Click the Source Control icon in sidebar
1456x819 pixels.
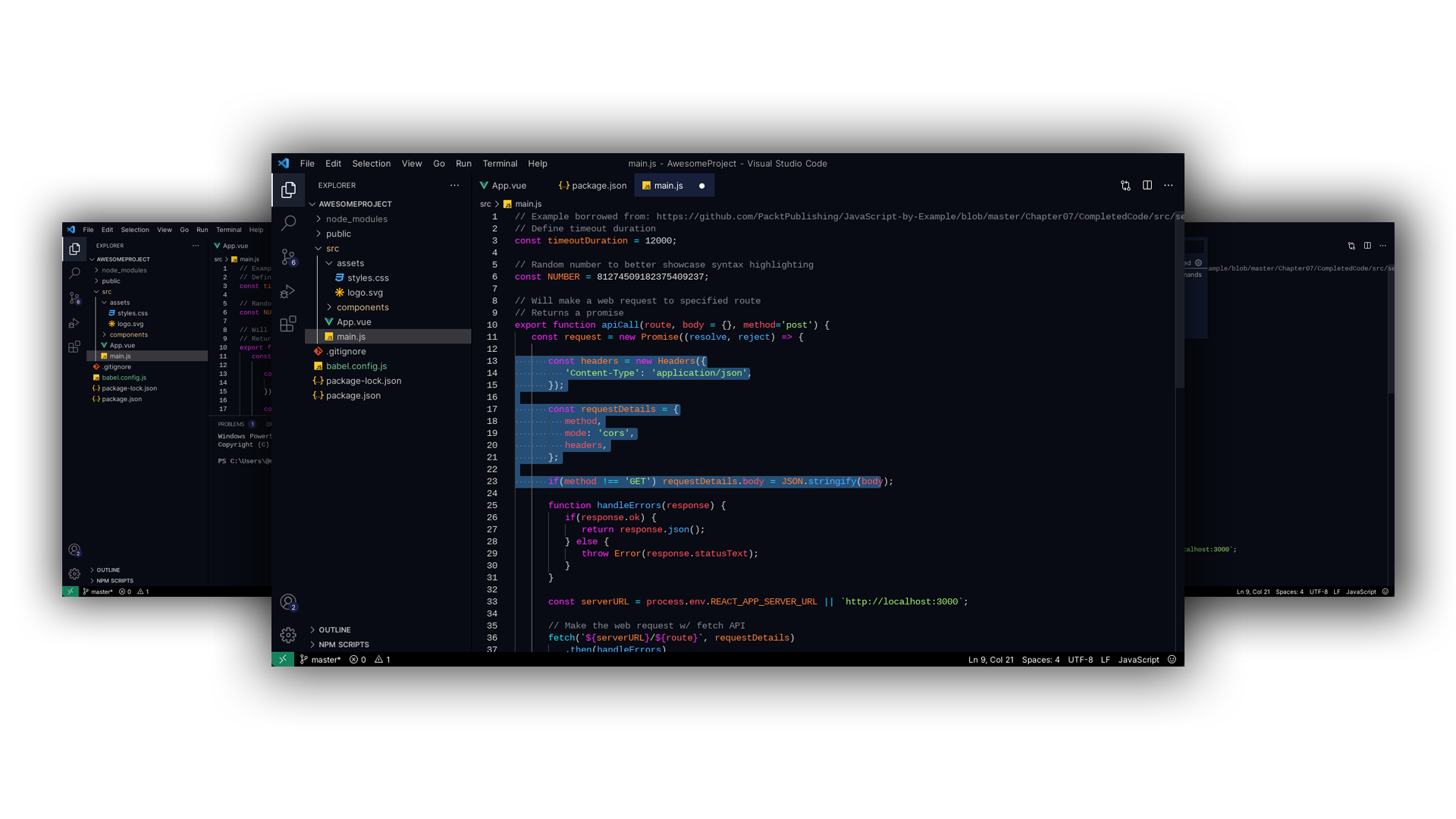tap(288, 261)
